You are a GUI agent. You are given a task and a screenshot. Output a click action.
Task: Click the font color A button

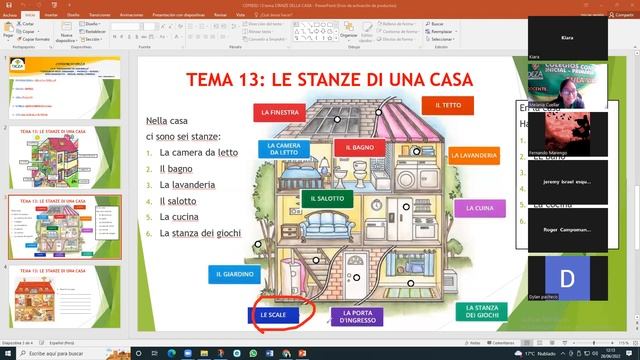177,37
